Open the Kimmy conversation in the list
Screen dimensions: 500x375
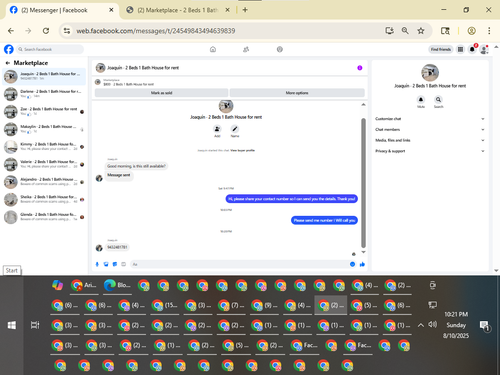pos(44,147)
